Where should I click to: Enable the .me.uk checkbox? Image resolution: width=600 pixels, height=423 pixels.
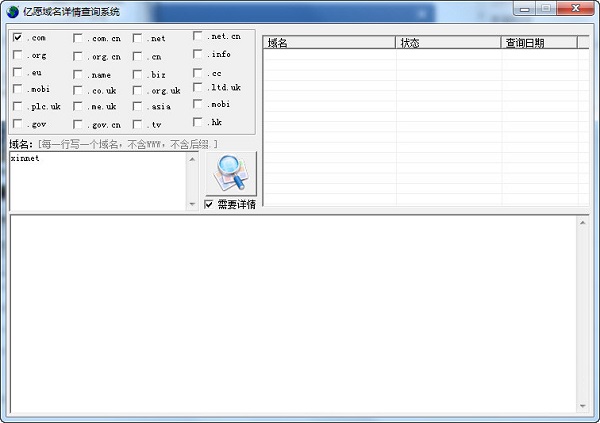pos(78,106)
